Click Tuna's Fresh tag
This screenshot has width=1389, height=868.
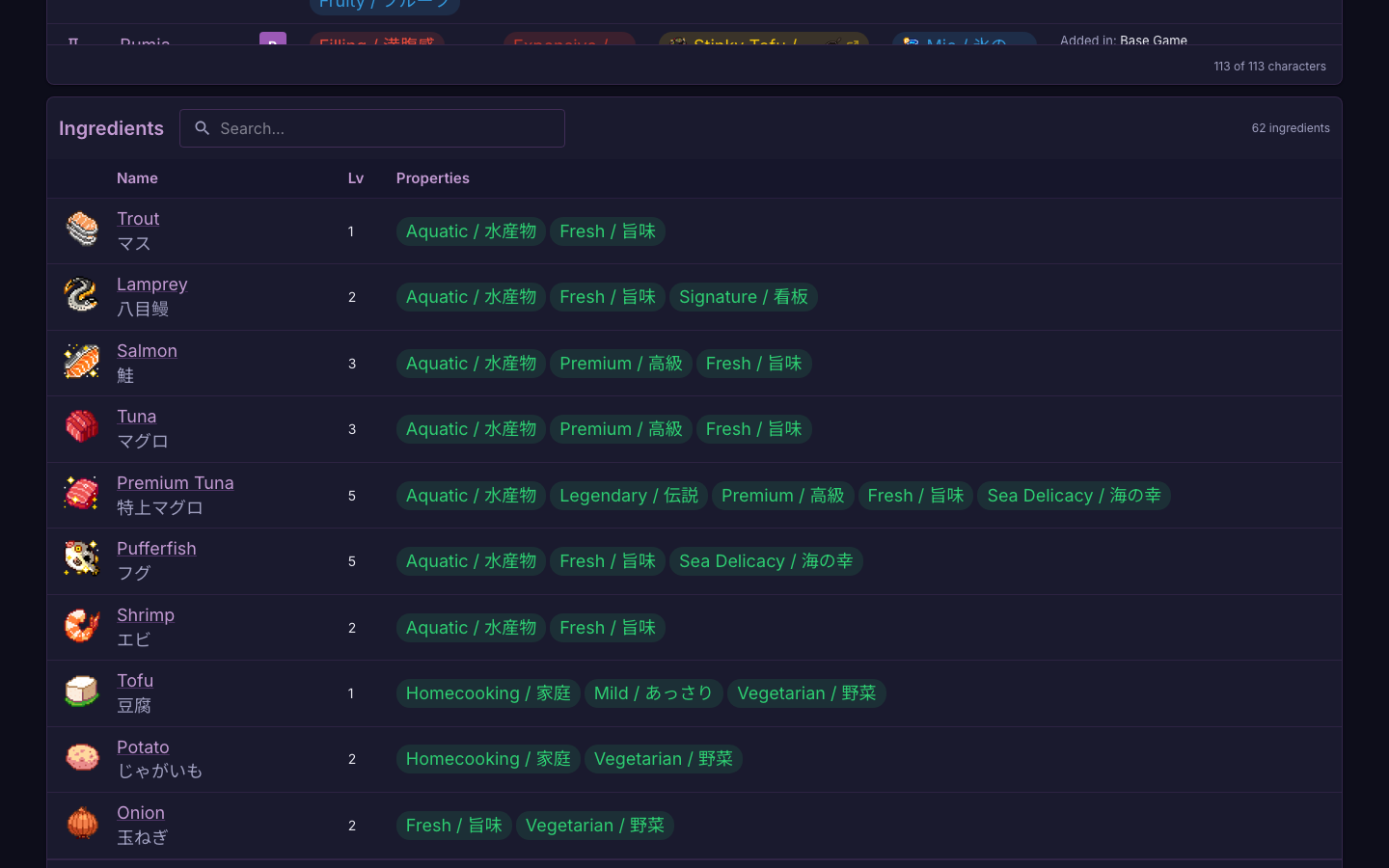pyautogui.click(x=754, y=429)
